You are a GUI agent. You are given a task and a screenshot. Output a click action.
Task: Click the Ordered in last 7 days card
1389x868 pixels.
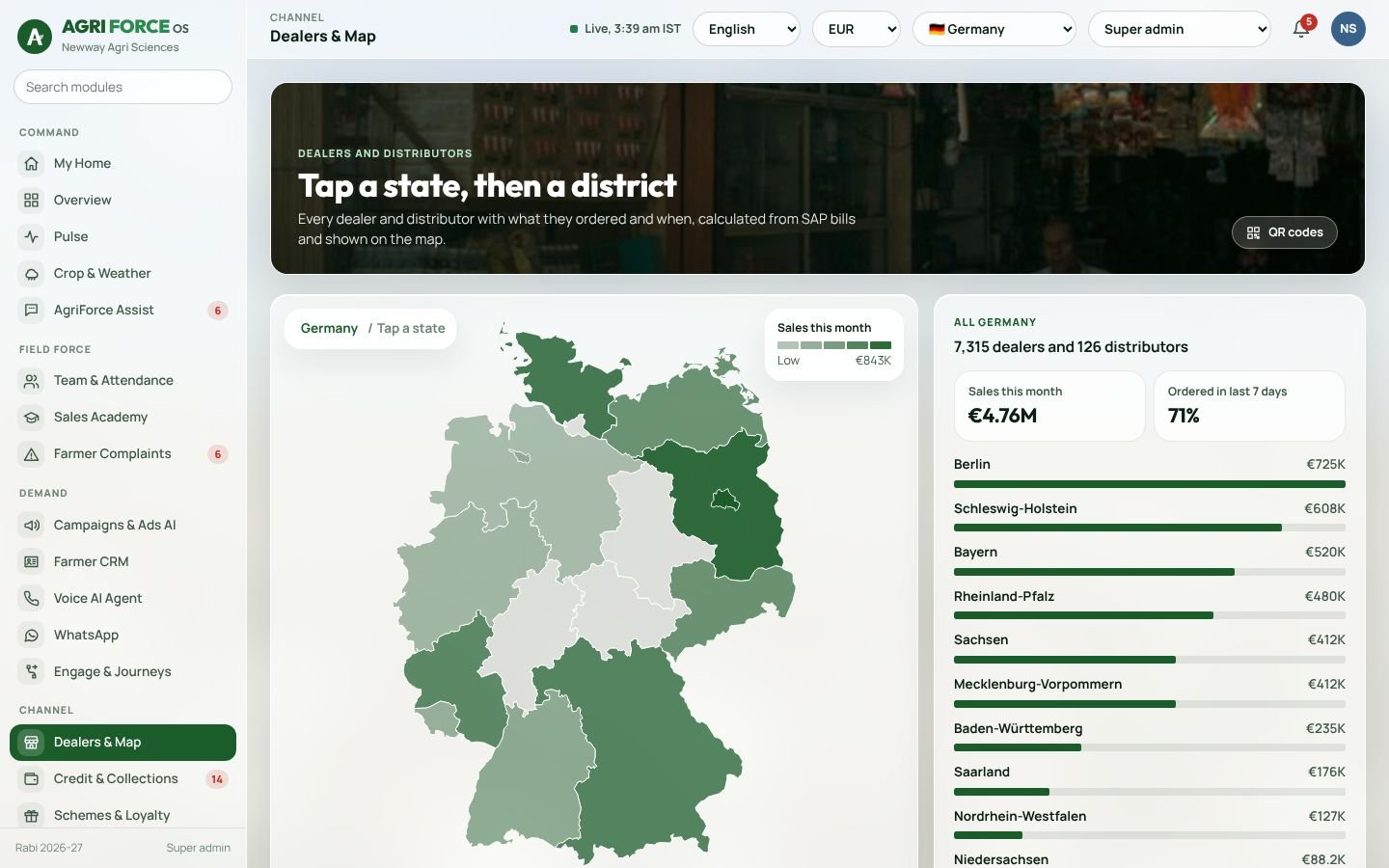tap(1249, 406)
